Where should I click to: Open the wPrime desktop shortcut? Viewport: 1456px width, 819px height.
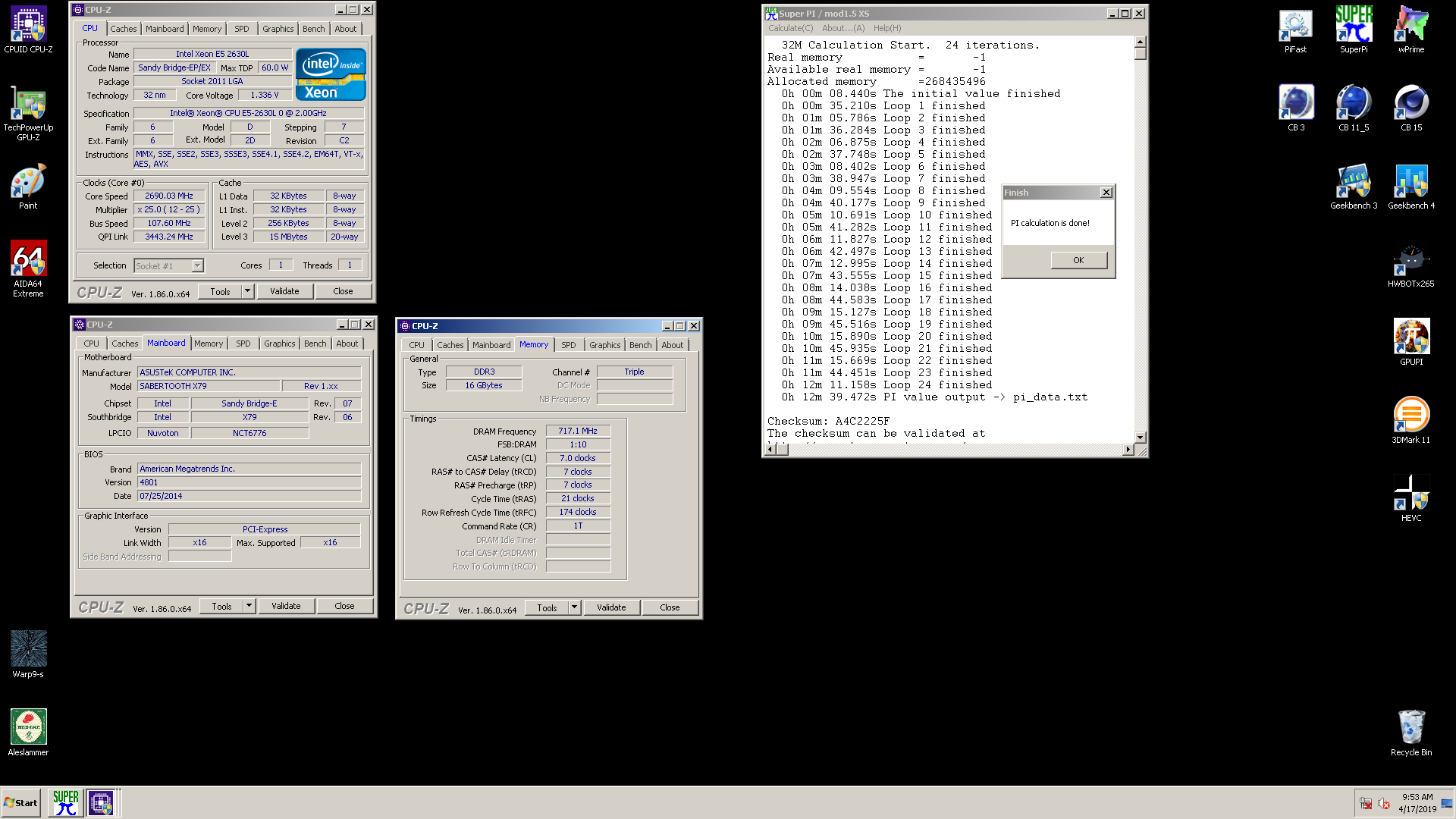tap(1411, 30)
